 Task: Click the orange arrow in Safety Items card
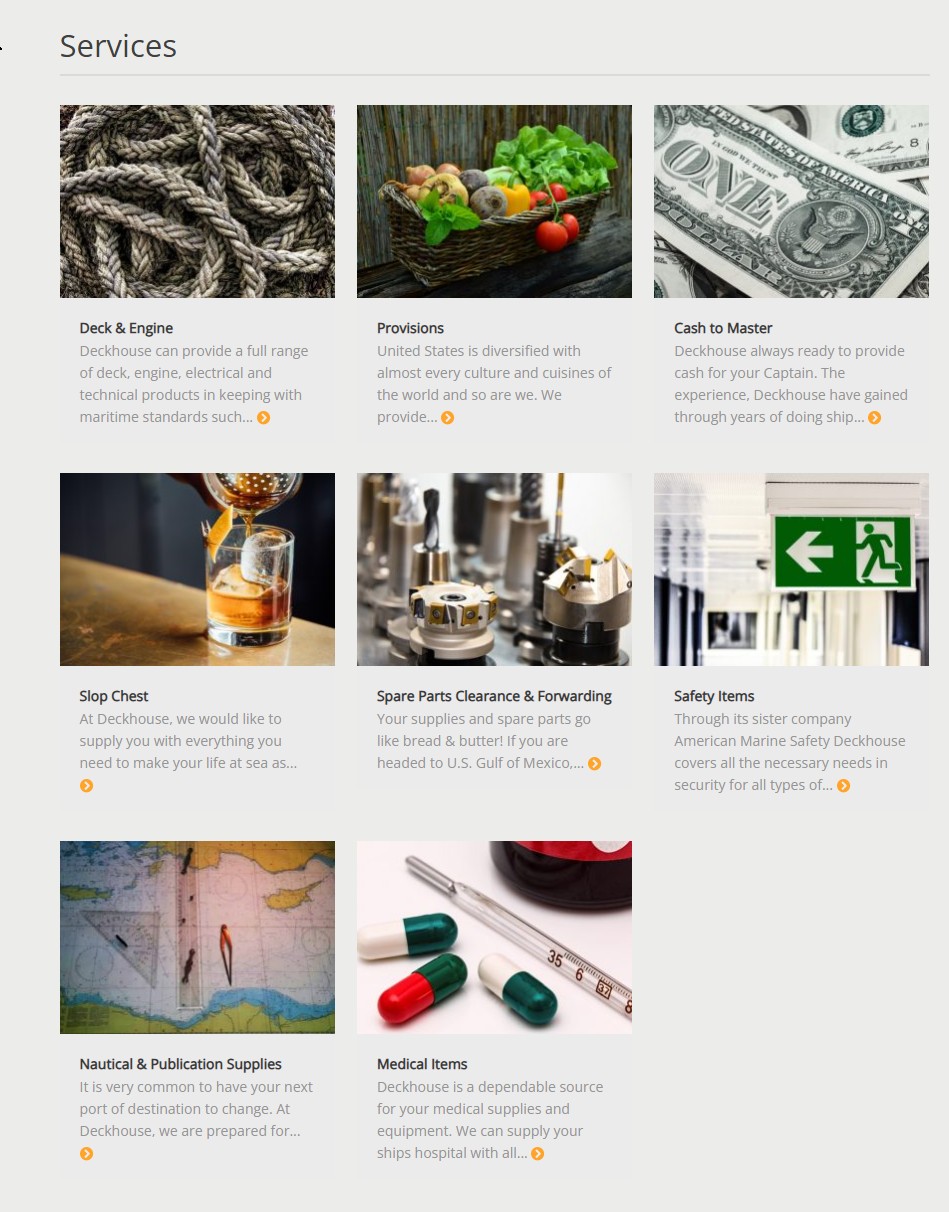point(844,786)
